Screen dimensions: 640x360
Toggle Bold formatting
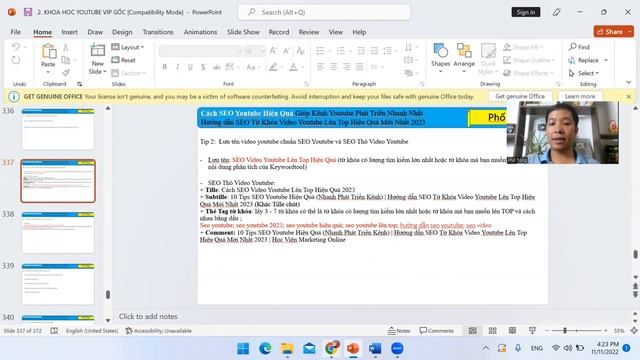(x=164, y=67)
